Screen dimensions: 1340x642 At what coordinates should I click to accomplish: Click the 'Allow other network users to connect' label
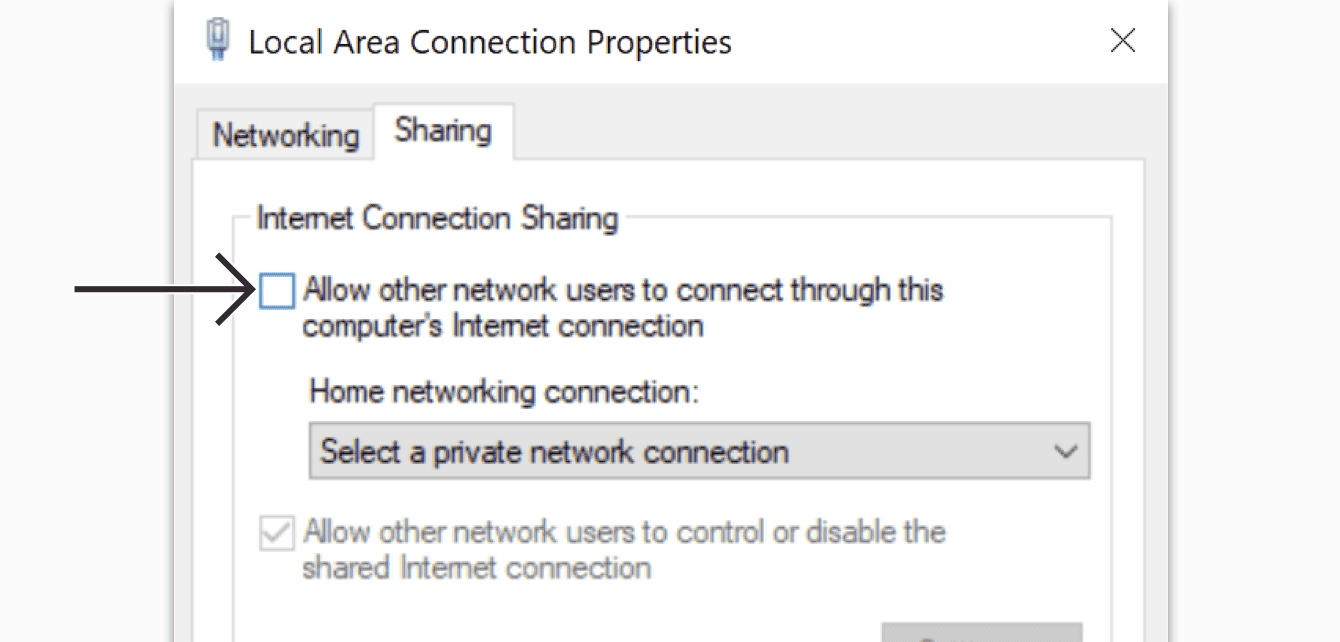pos(623,308)
